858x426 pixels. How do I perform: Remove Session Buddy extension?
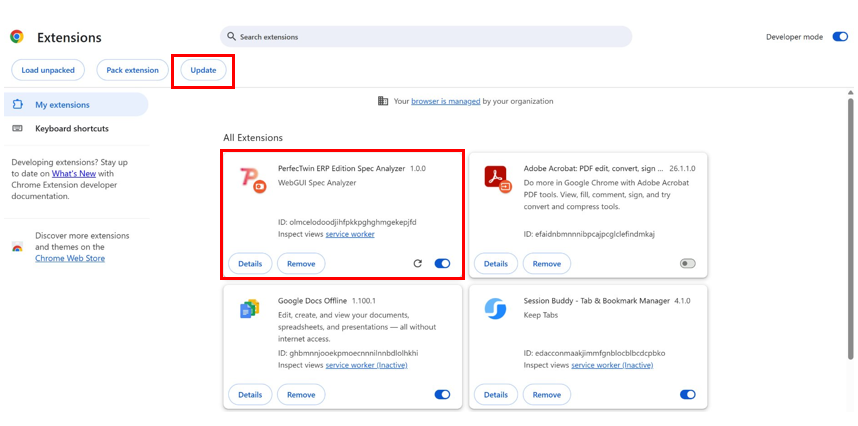pos(547,394)
